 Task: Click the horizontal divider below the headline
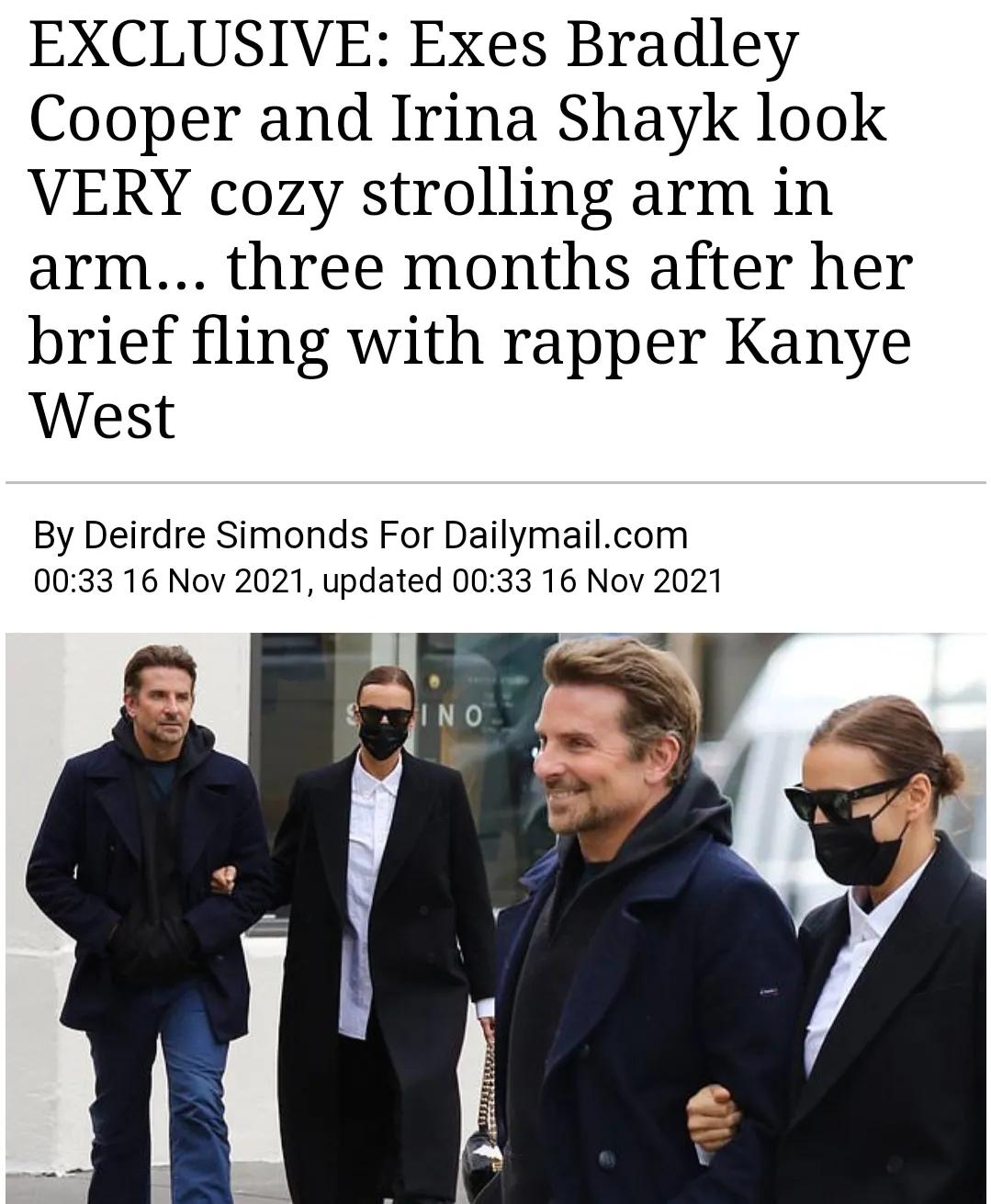[495, 481]
